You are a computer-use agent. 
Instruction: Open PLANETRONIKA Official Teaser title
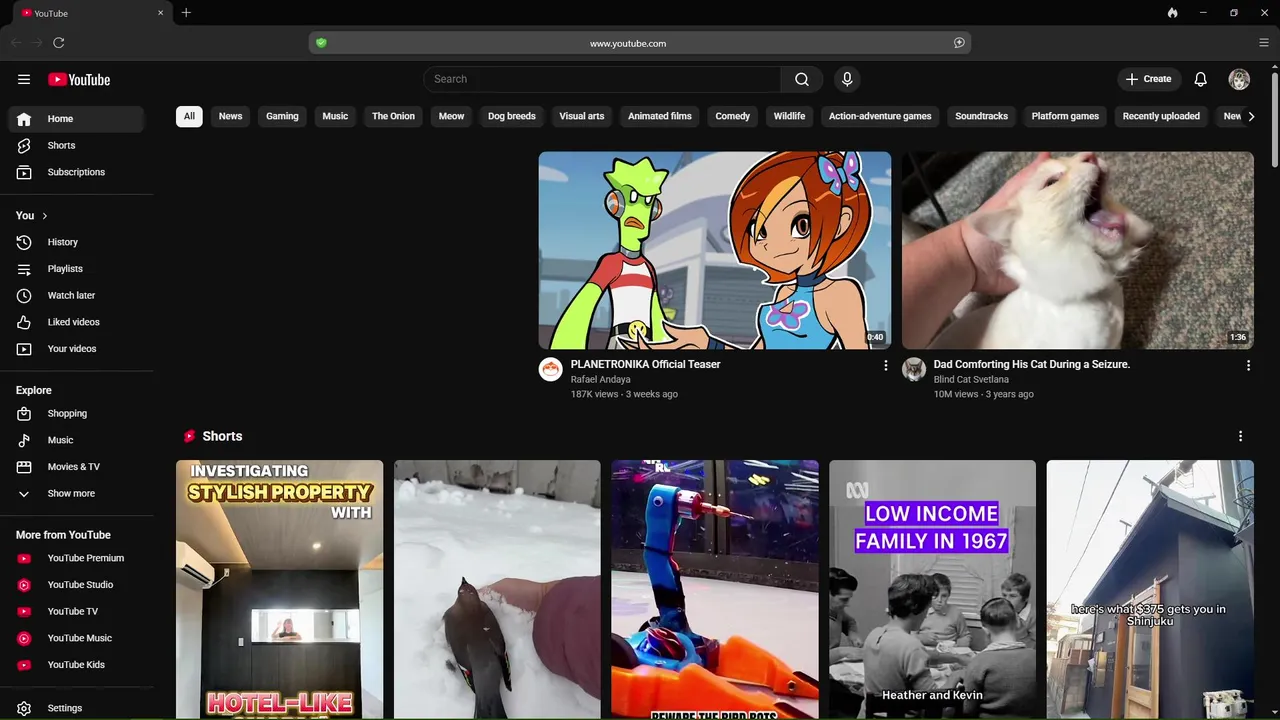(645, 365)
